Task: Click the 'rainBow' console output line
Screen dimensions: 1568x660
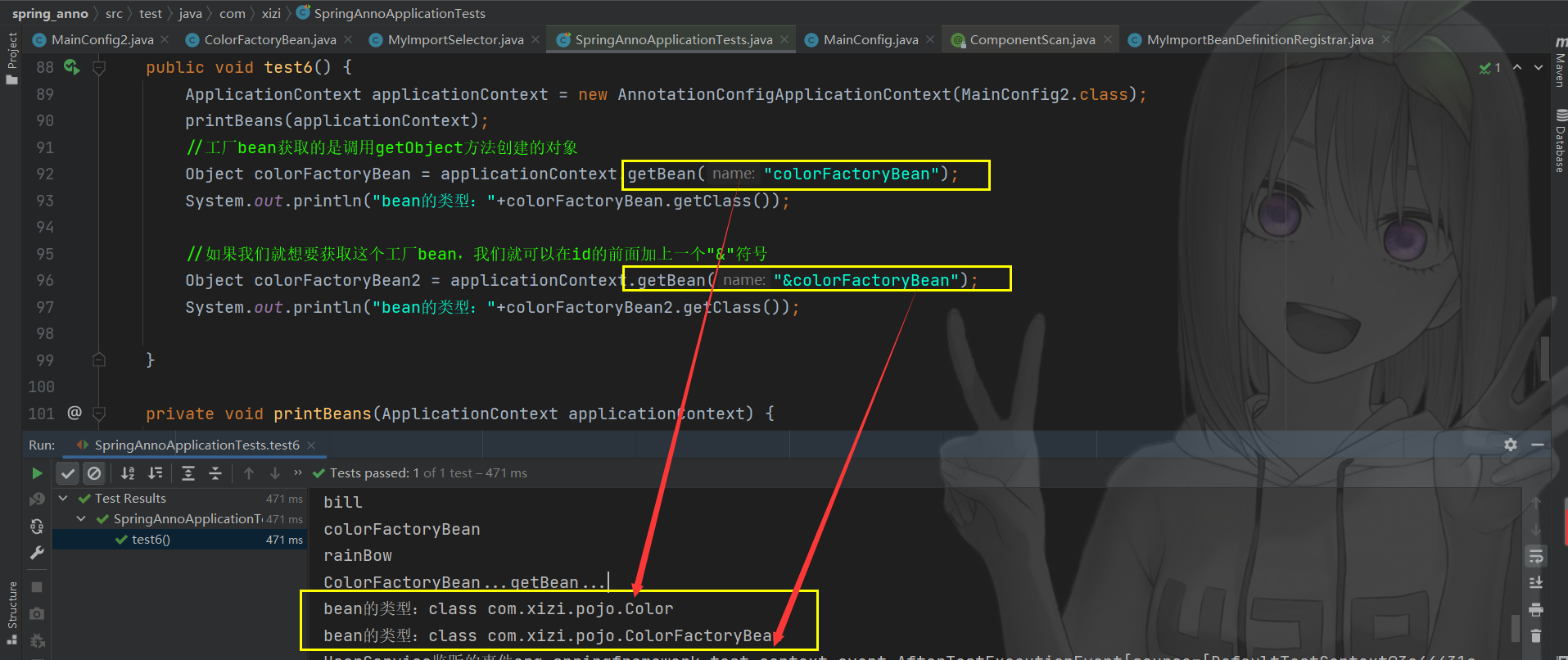Action: (x=358, y=556)
